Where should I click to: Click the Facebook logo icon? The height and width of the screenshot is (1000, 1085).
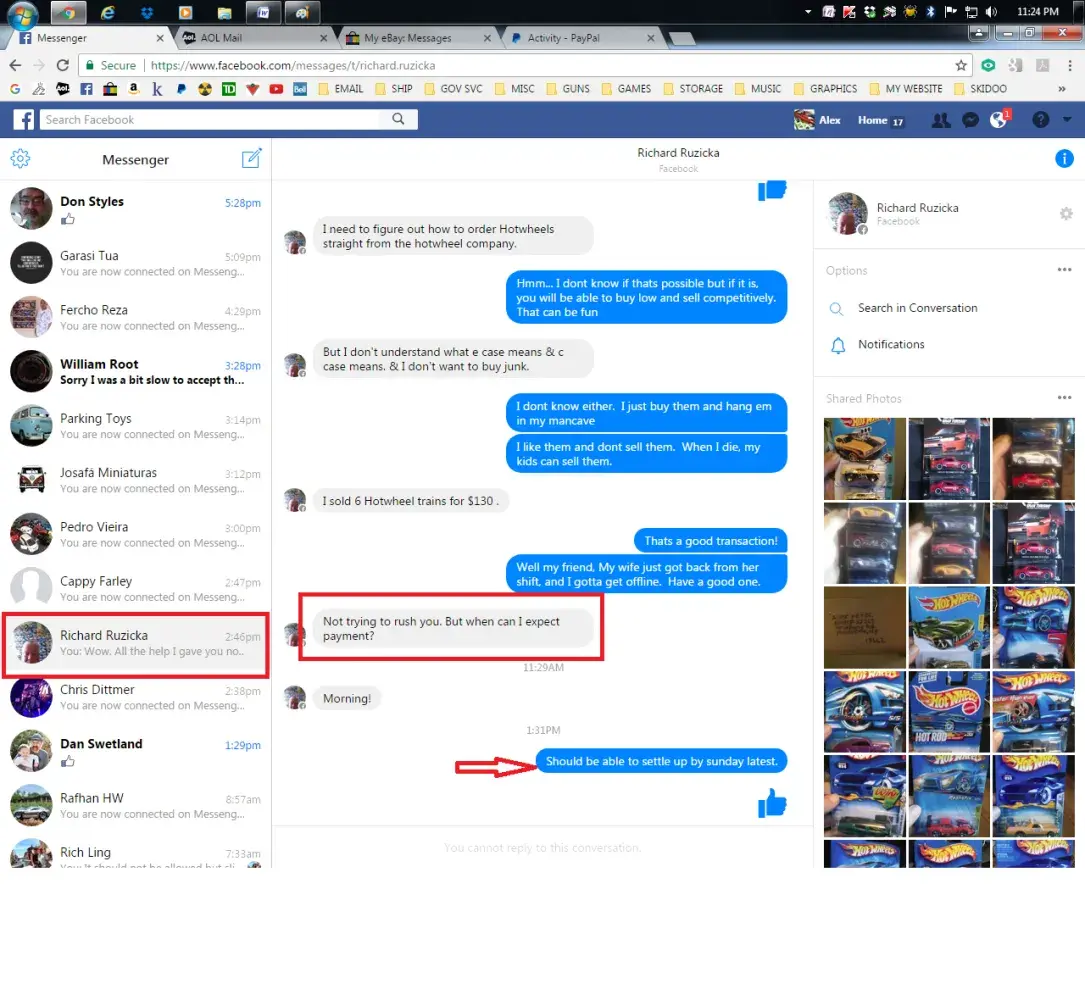tap(23, 120)
